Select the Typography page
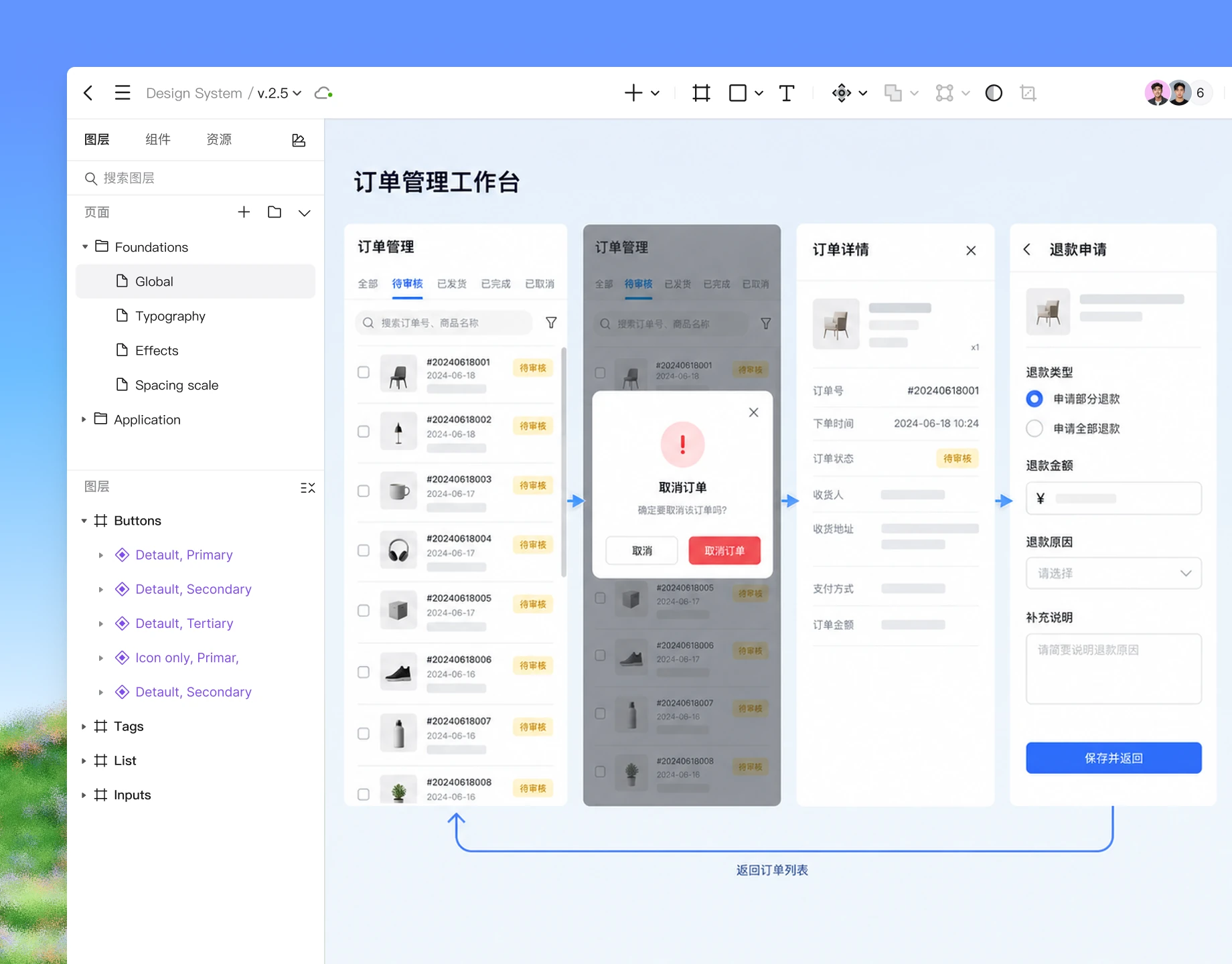The height and width of the screenshot is (964, 1232). (x=196, y=316)
